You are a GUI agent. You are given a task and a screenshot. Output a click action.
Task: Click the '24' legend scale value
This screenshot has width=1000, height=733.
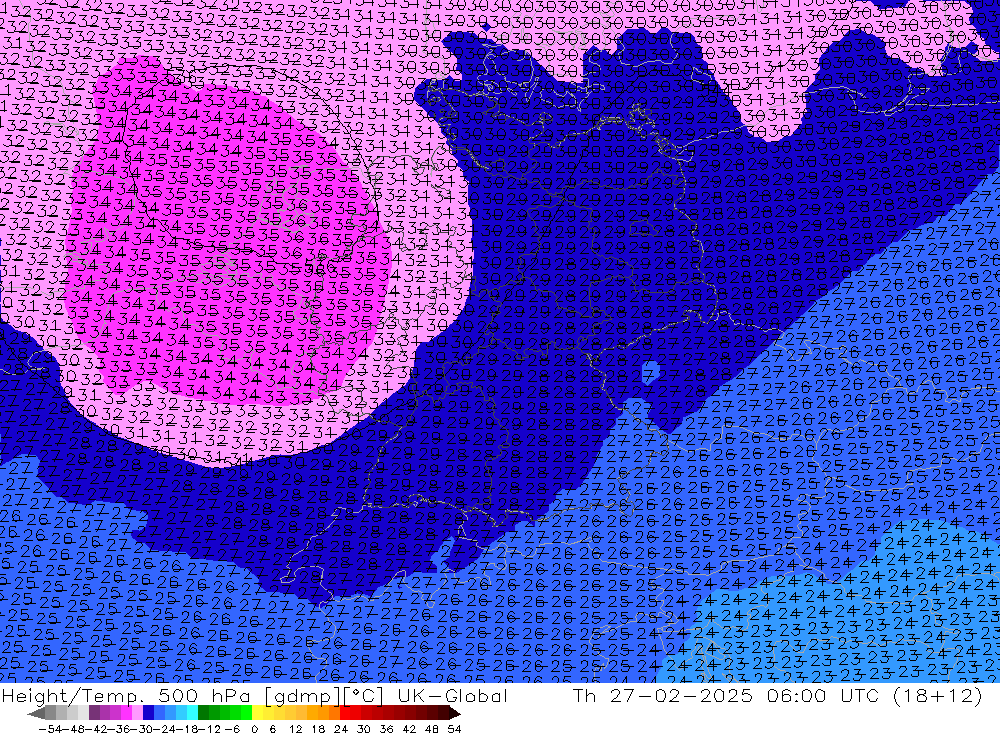[341, 729]
